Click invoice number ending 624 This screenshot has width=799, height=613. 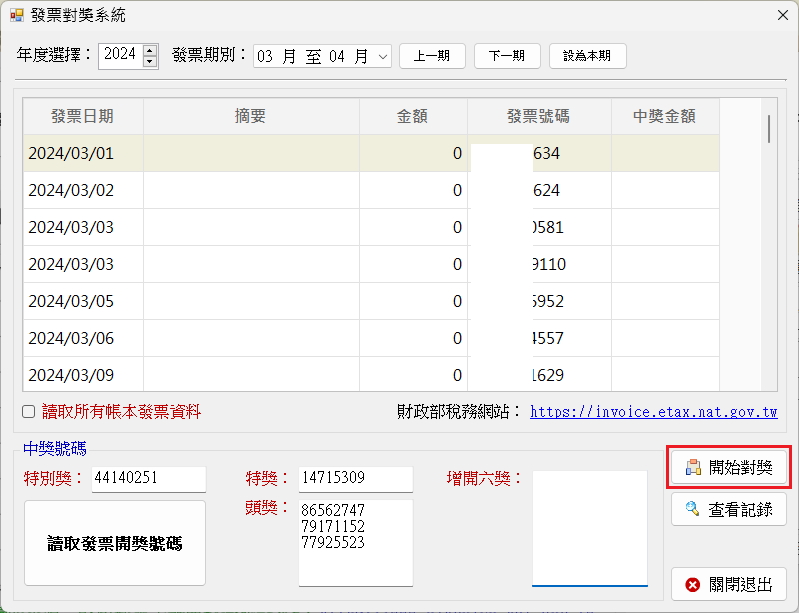(x=539, y=190)
